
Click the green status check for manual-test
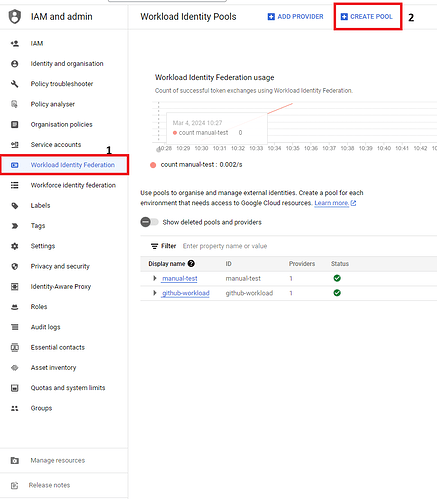point(337,278)
